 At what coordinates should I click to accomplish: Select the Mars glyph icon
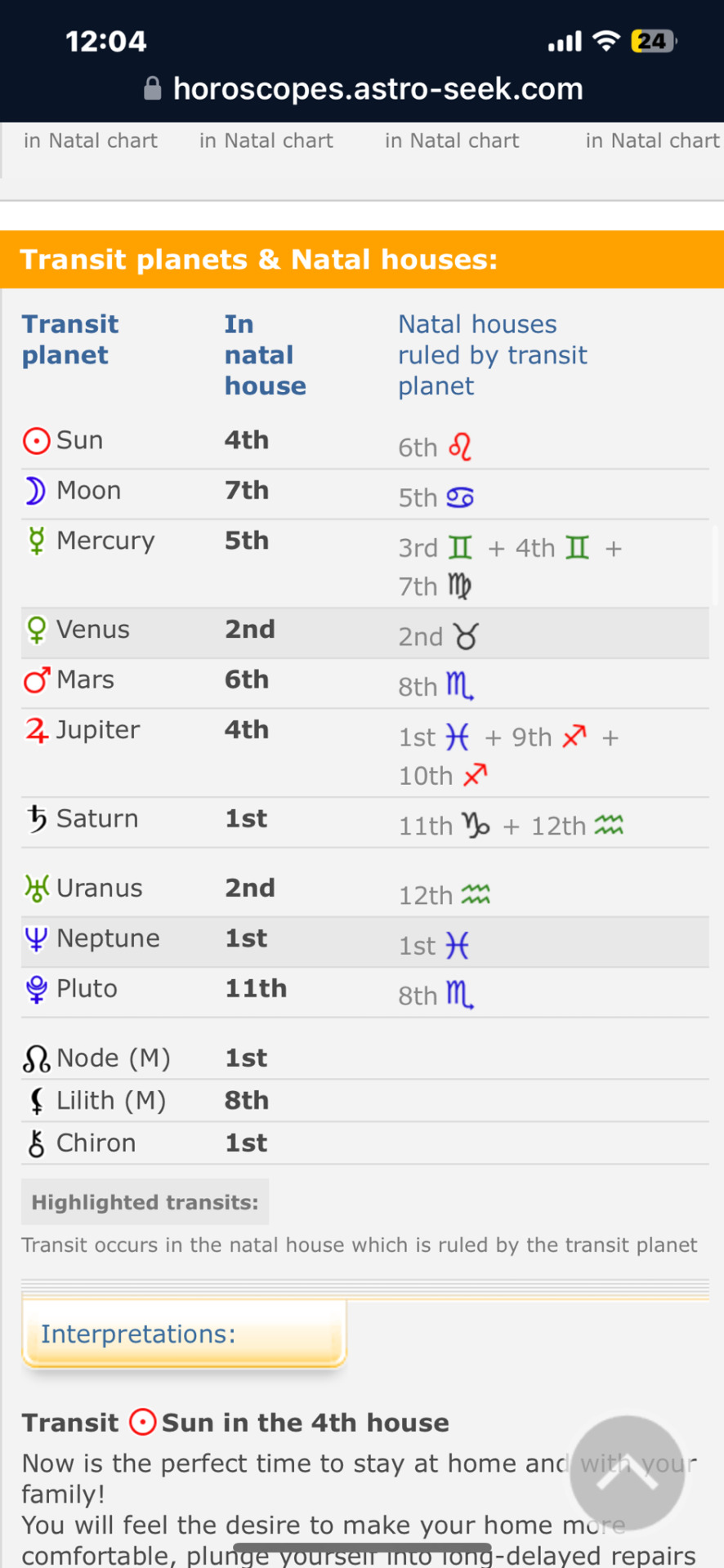coord(36,679)
